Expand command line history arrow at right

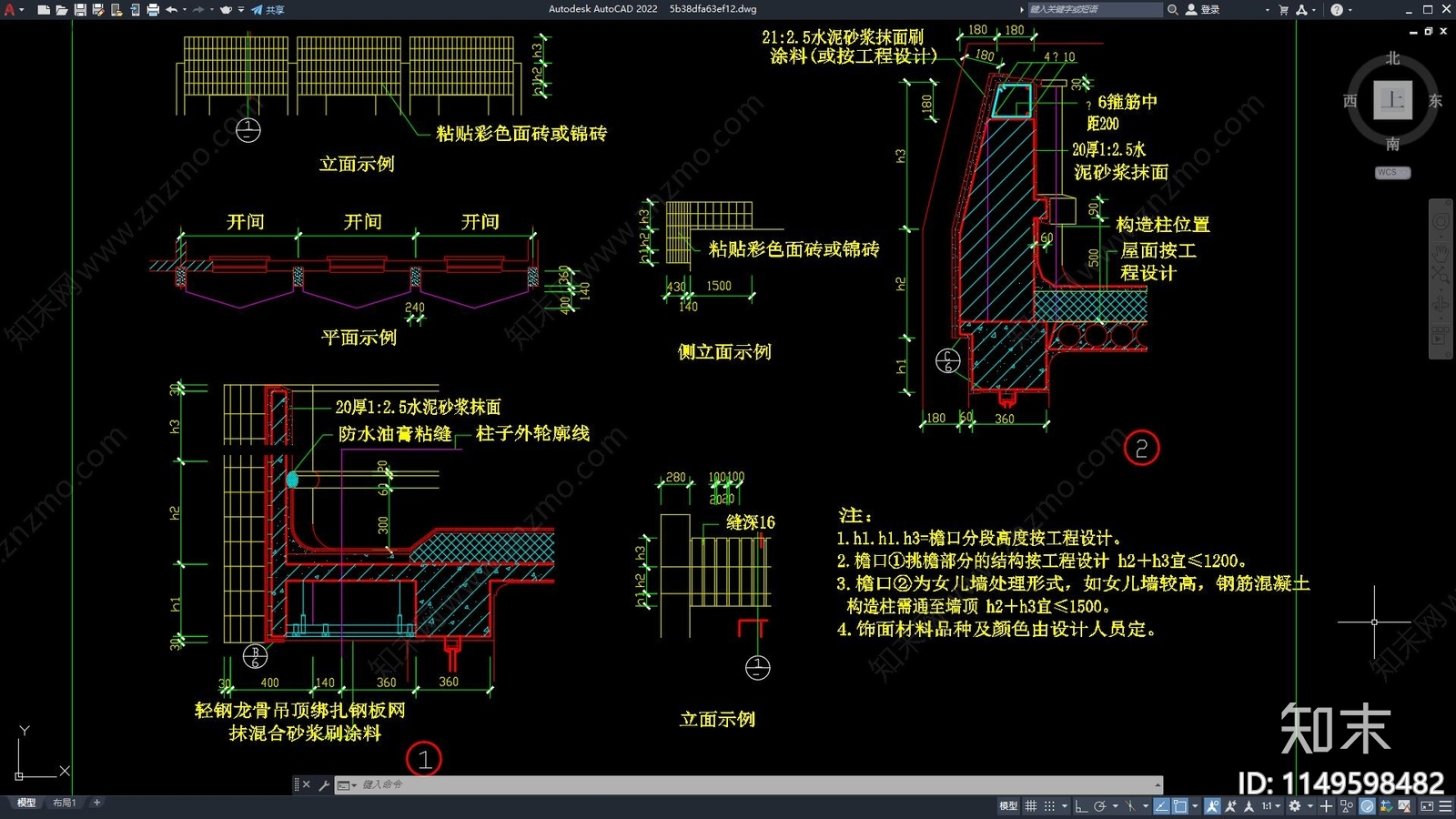click(1158, 784)
